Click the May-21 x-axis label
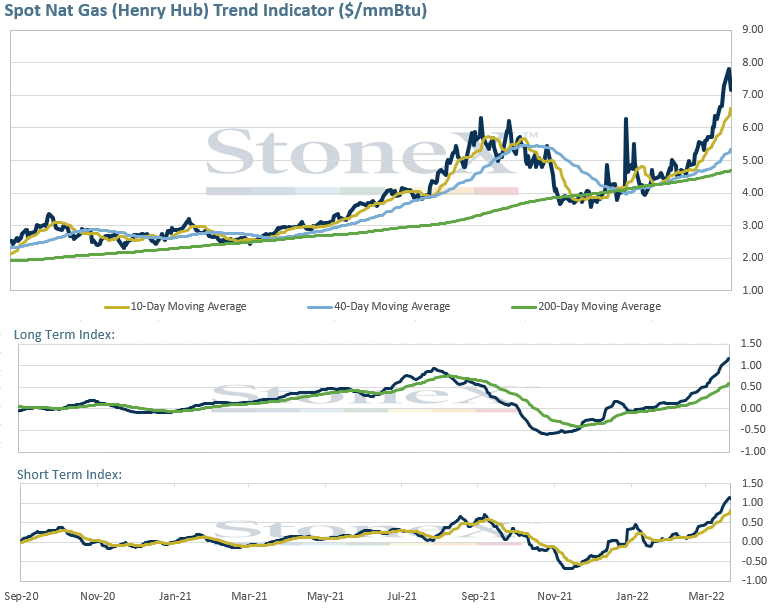 pyautogui.click(x=325, y=596)
